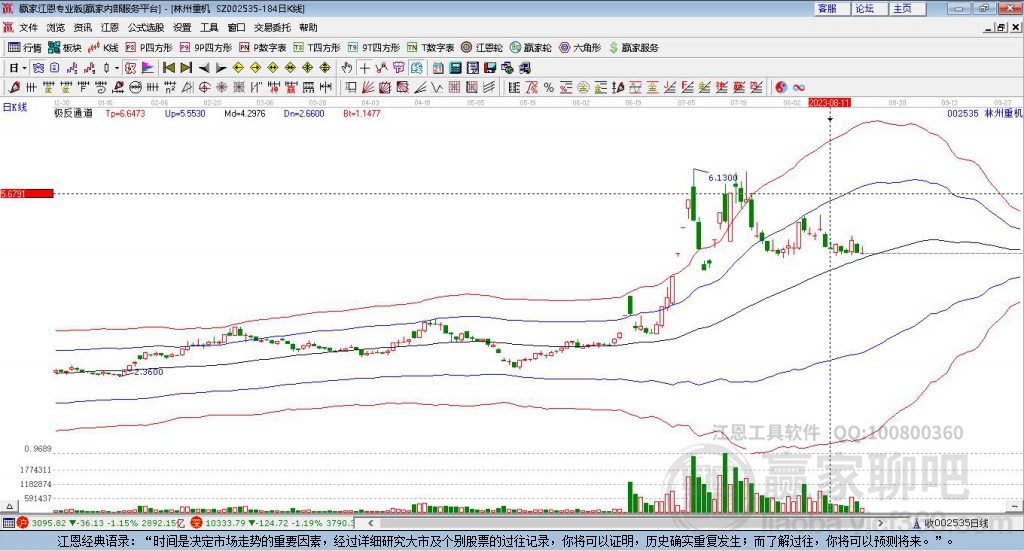
Task: Open the P数字表 tool
Action: pos(263,48)
